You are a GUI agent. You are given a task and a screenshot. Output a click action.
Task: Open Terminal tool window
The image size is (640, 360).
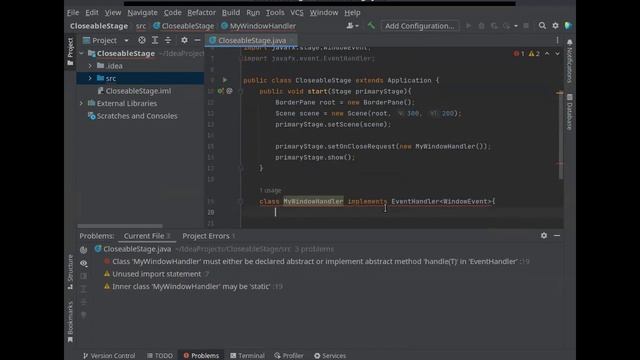247,356
